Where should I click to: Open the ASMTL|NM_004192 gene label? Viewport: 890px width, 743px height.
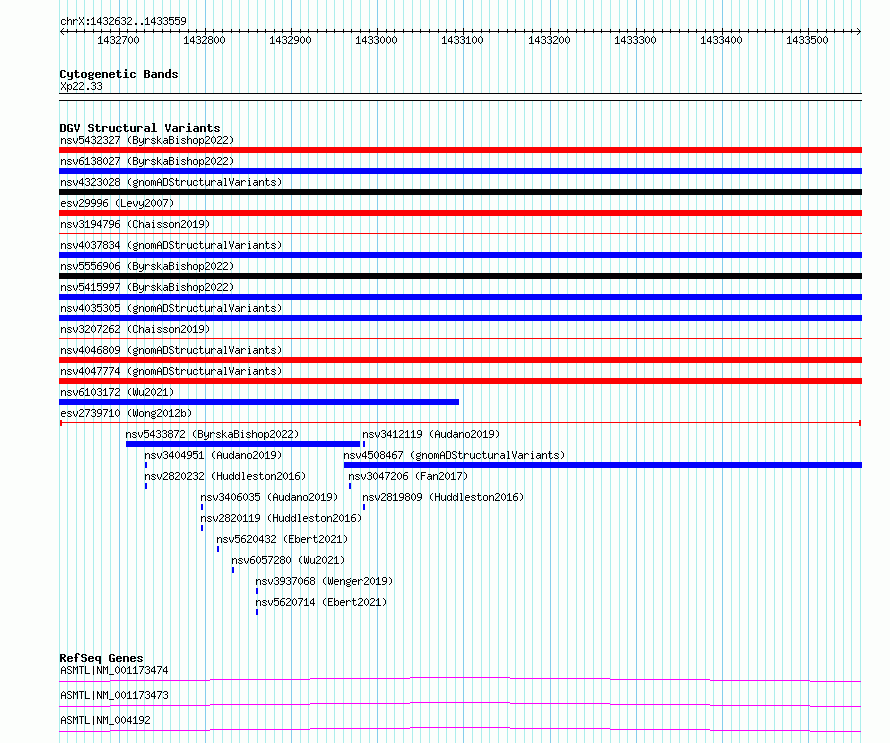tap(106, 720)
